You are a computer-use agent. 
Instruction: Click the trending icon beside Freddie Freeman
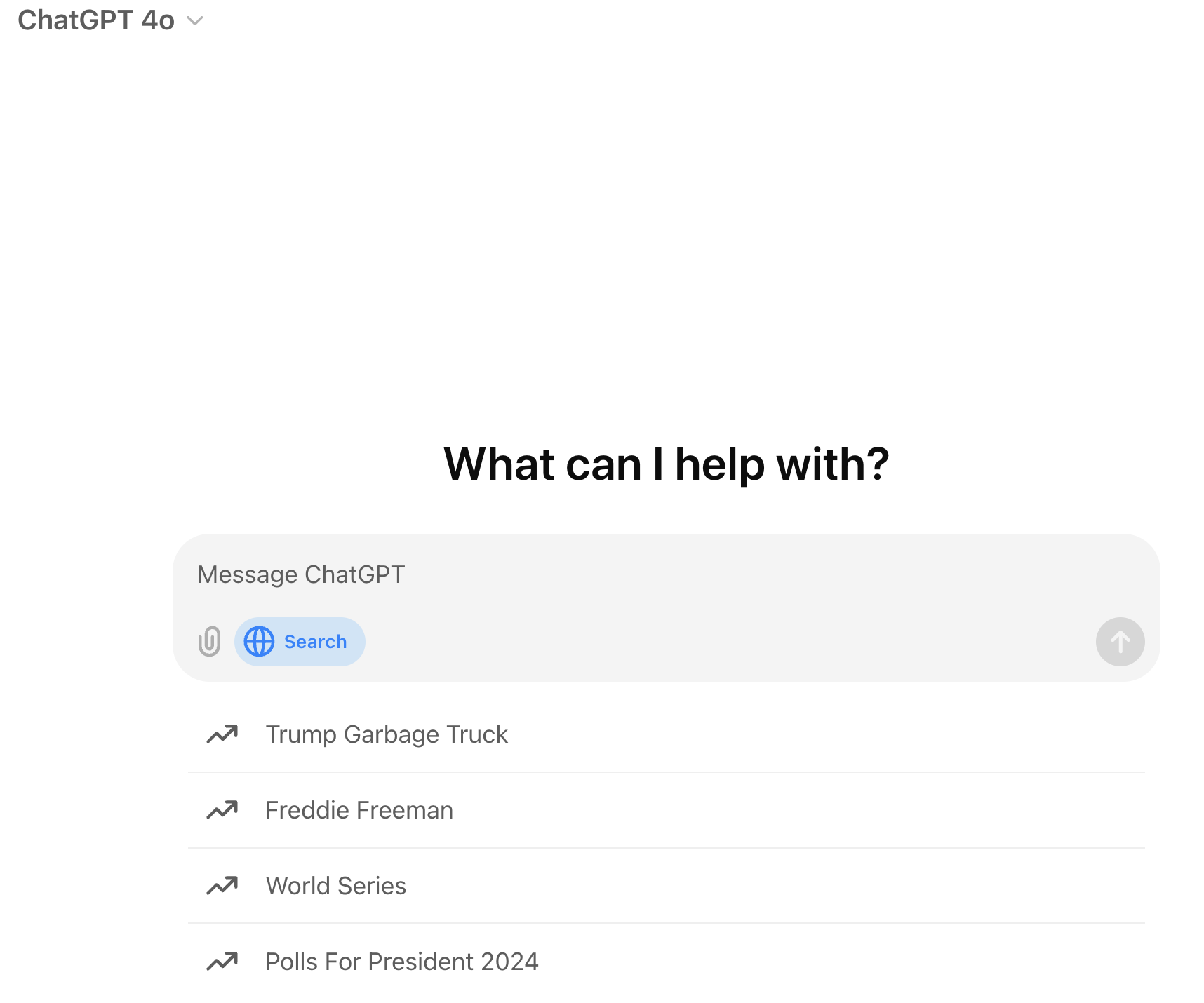click(222, 810)
